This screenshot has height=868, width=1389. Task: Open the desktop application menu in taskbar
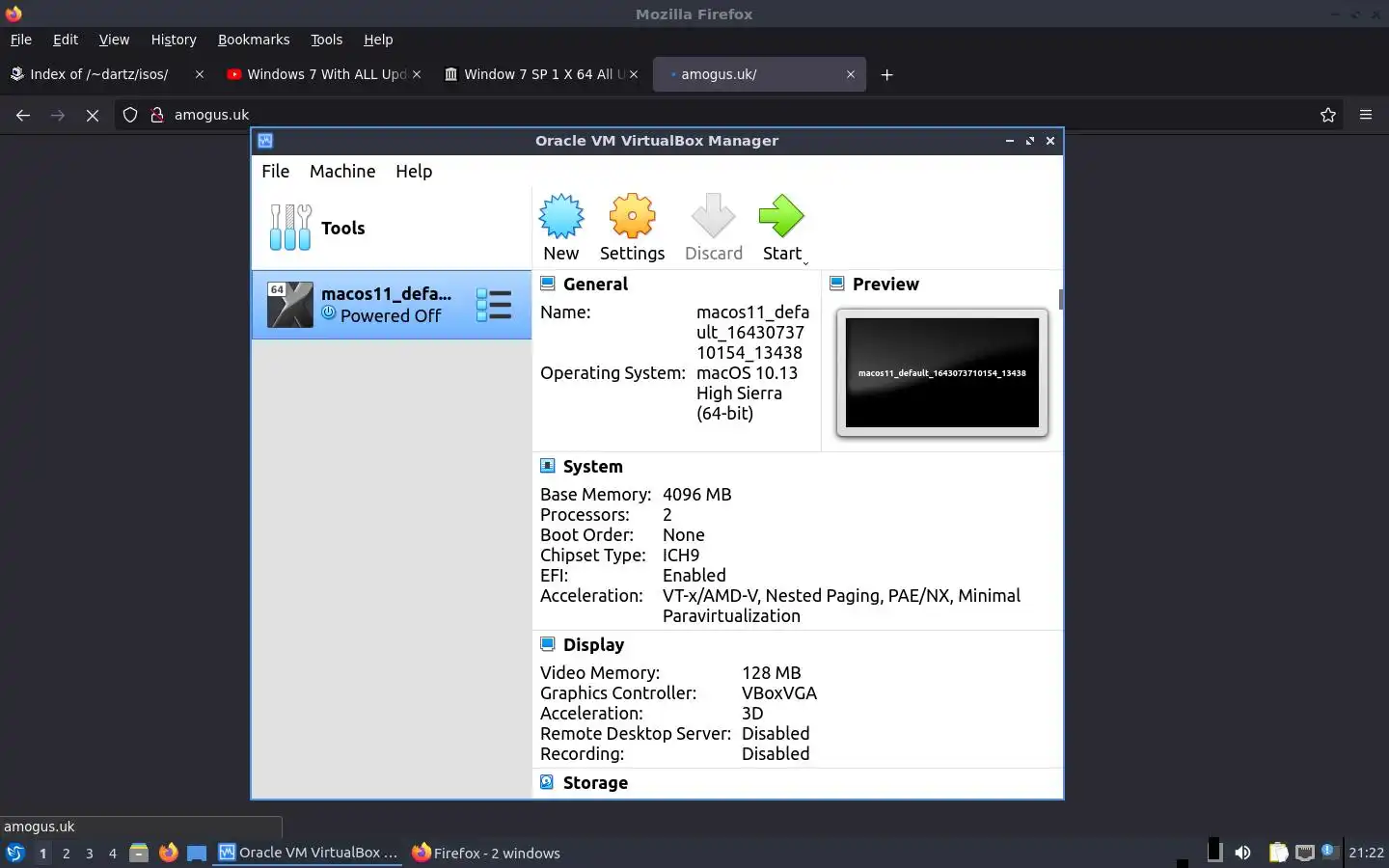coord(14,853)
